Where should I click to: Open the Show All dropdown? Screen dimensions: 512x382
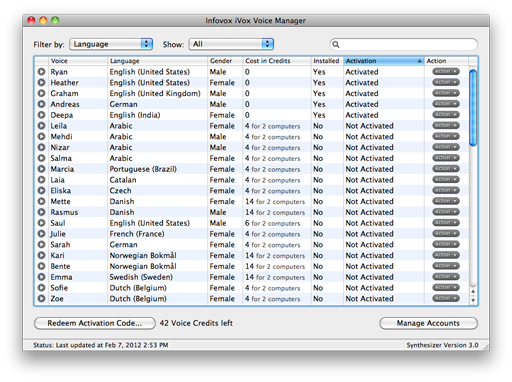[x=231, y=44]
